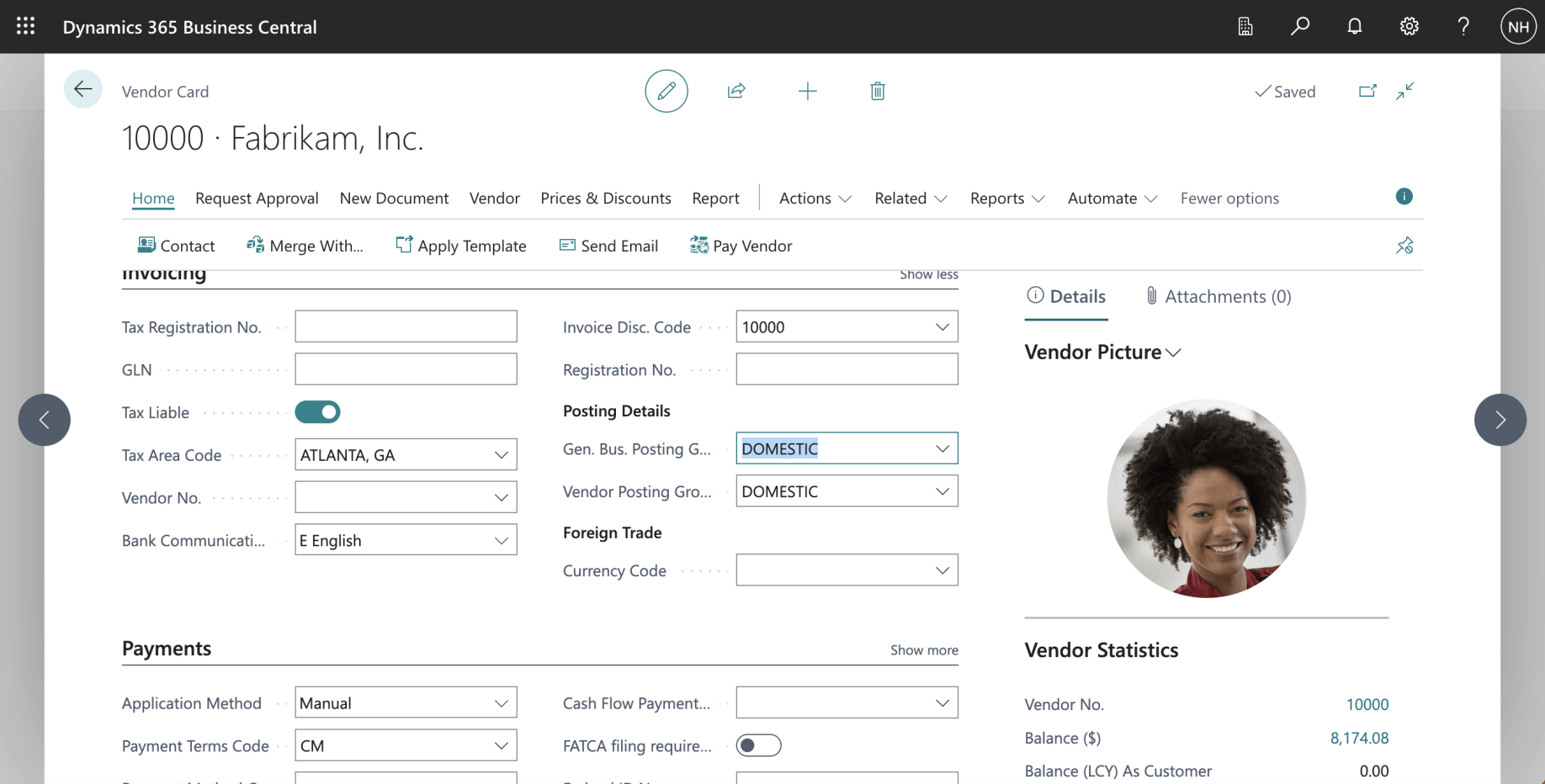The image size is (1545, 784).
Task: Open the company information building icon
Action: (x=1245, y=26)
